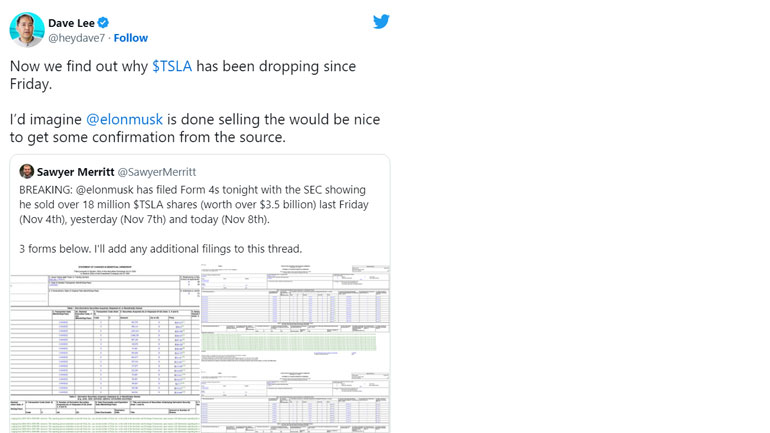
Task: Follow Dave Lee
Action: tap(131, 38)
